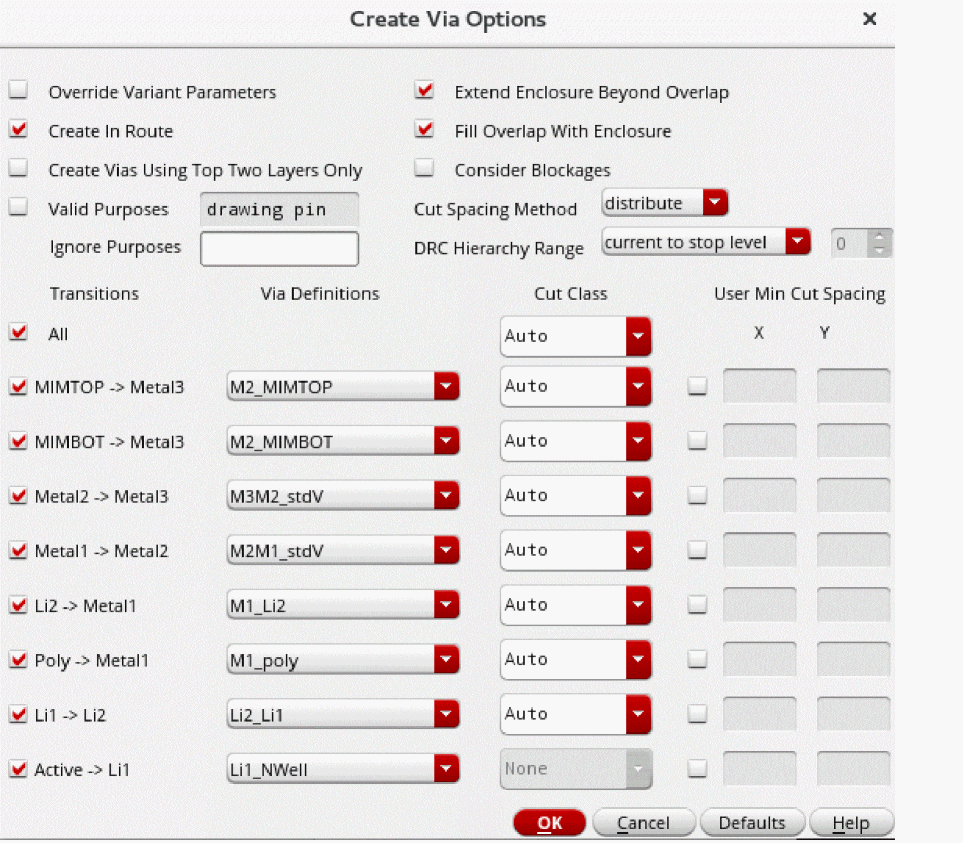Open M1_Li2 via definition dropdown
Viewport: 963px width, 843px height.
(x=343, y=605)
